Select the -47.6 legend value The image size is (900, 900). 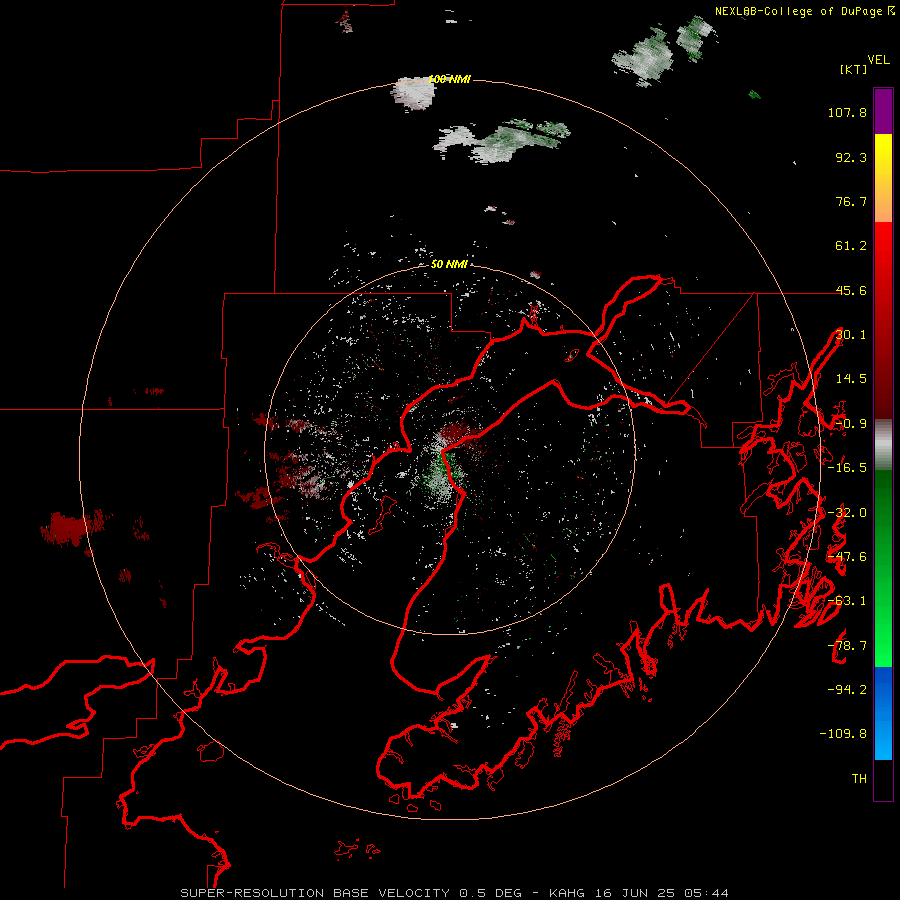coord(847,557)
